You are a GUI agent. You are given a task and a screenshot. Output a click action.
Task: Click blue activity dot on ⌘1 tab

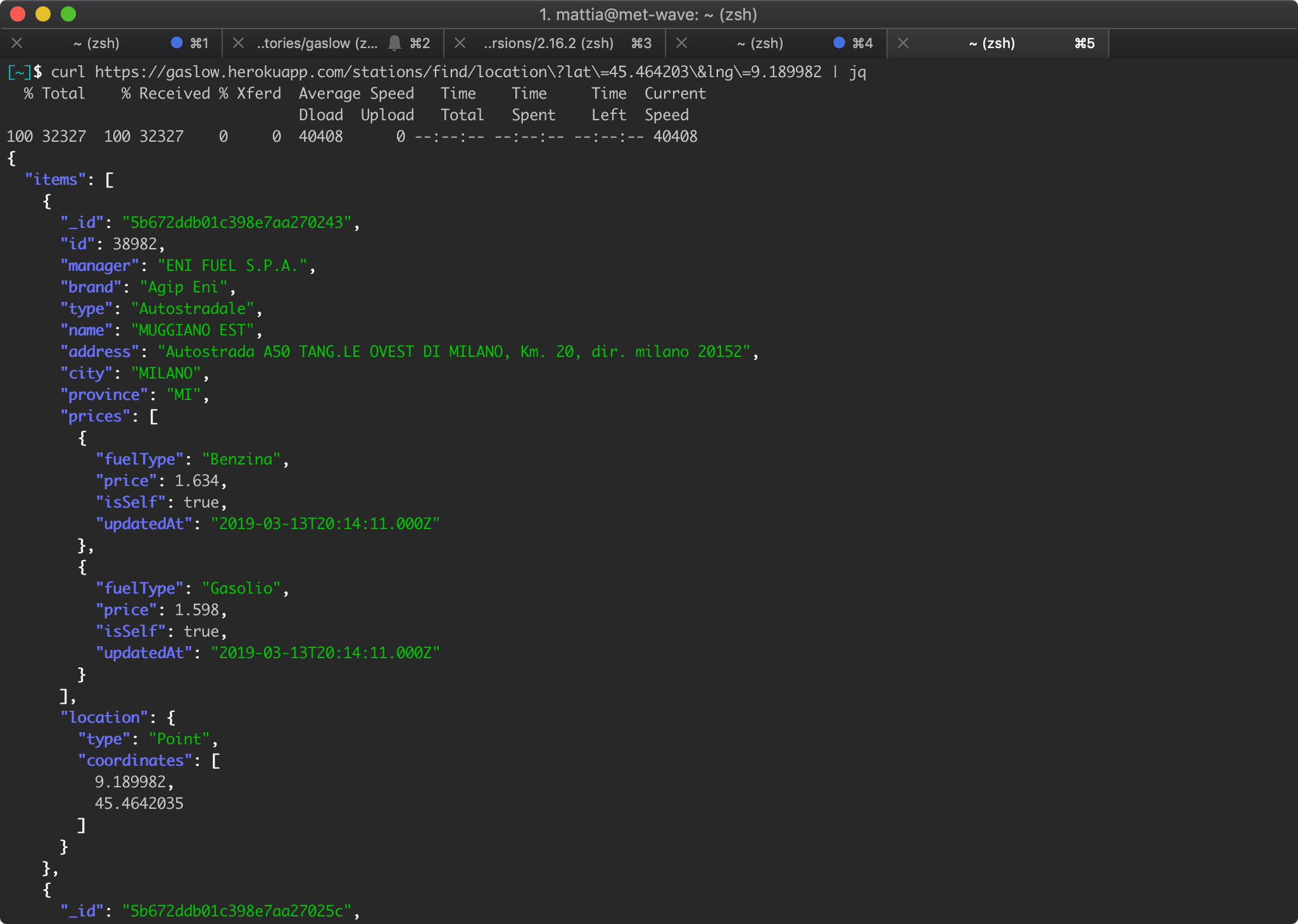177,42
